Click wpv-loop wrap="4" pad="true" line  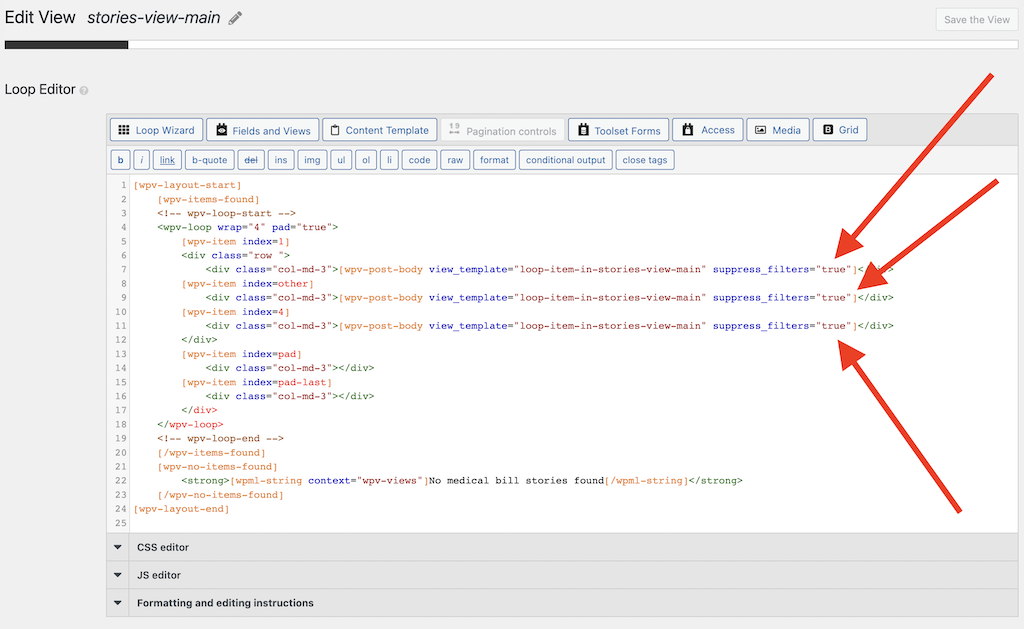[x=248, y=227]
